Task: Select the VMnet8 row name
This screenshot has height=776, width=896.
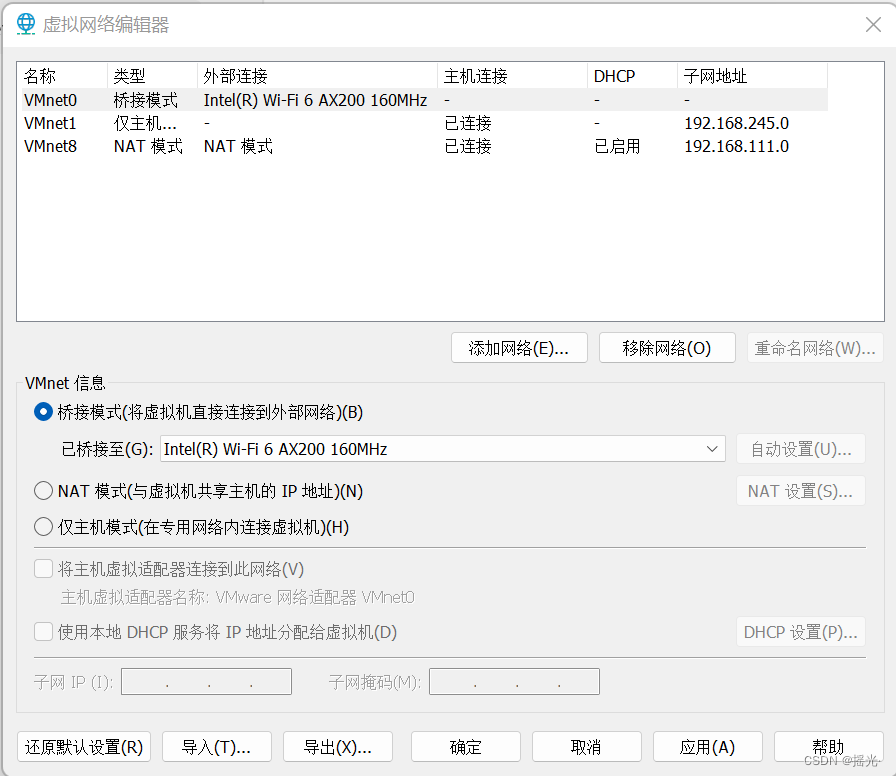Action: click(x=50, y=146)
